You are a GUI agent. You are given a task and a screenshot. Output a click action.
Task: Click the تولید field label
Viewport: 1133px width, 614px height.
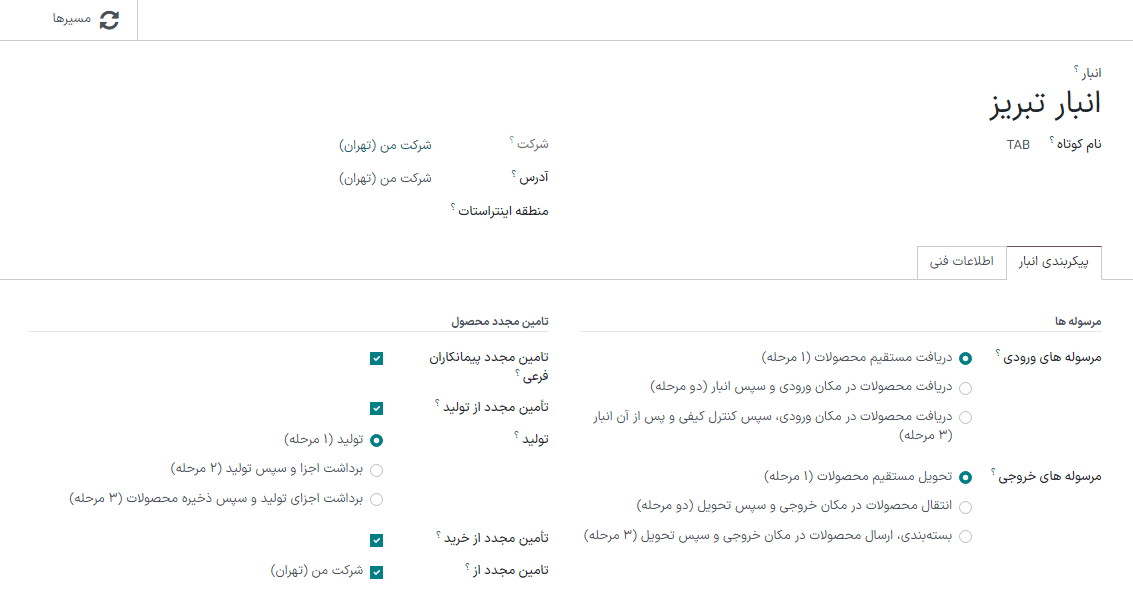tap(535, 439)
